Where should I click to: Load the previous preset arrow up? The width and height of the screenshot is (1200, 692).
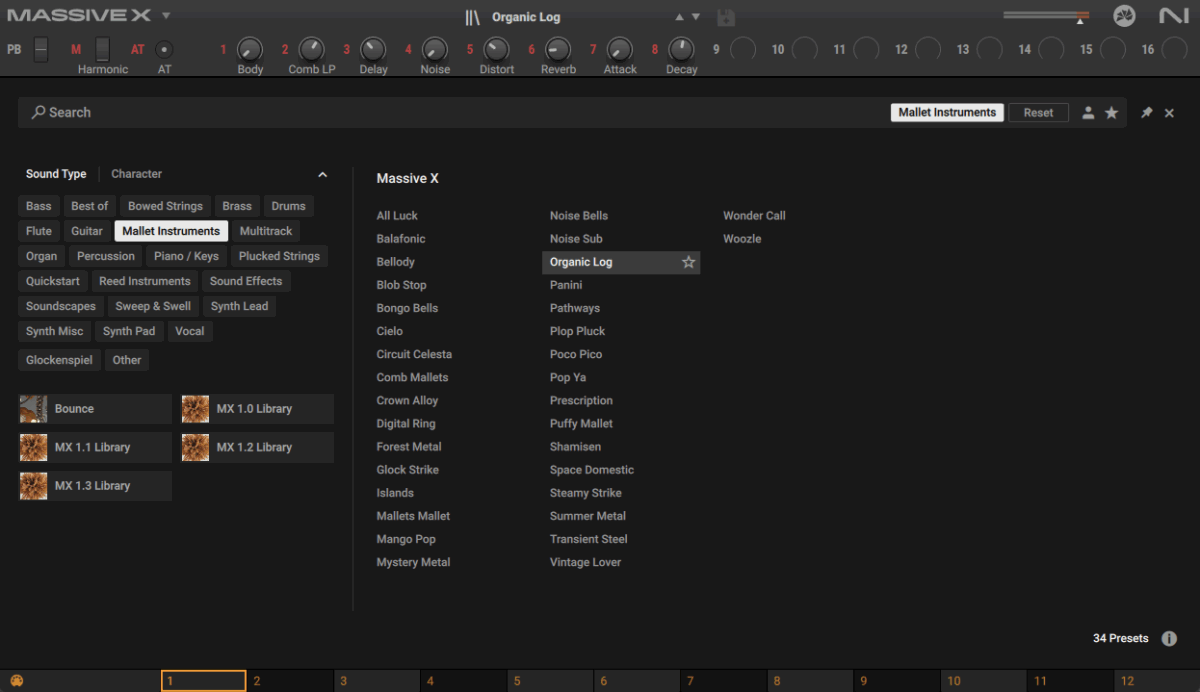680,17
